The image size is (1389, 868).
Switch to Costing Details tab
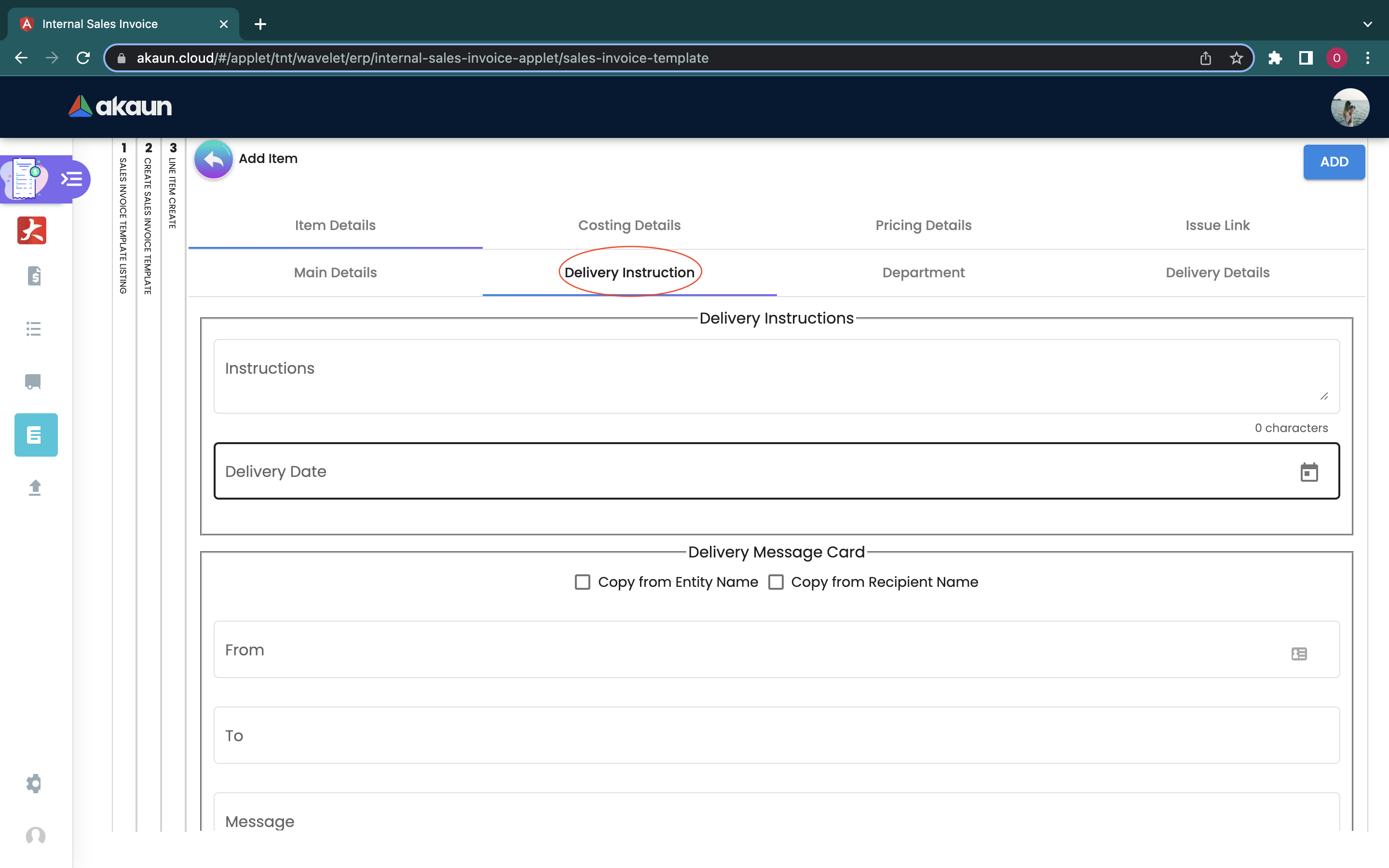629,225
